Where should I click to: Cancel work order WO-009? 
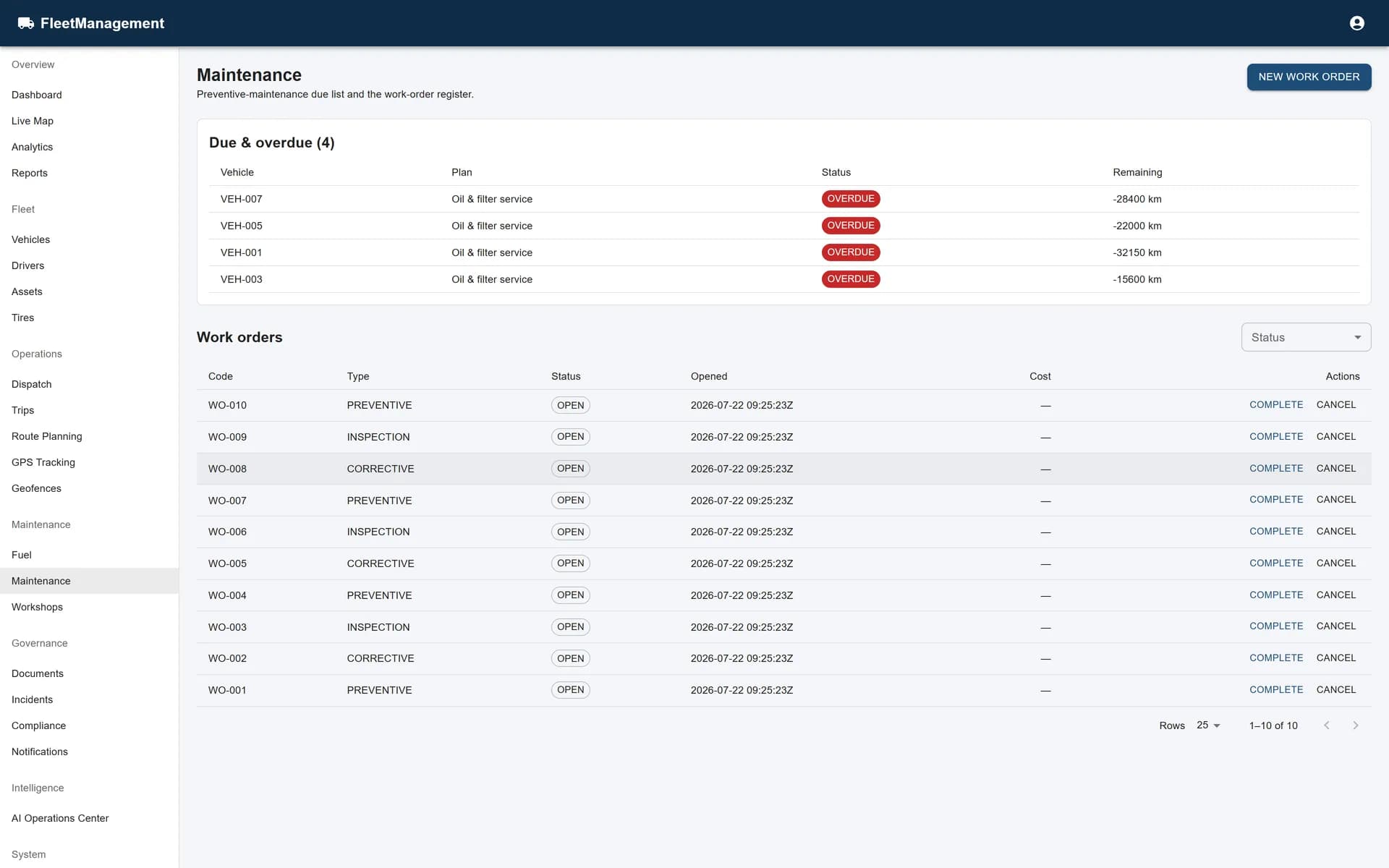pyautogui.click(x=1336, y=437)
